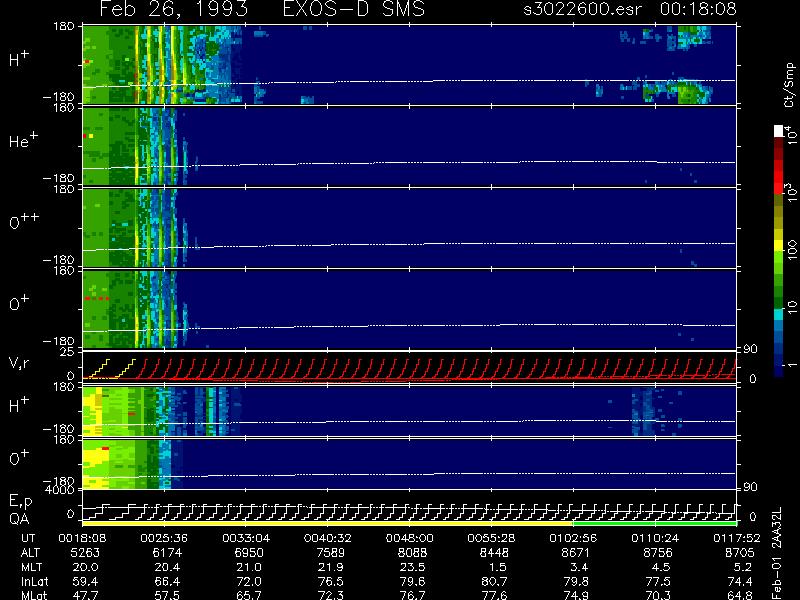Image resolution: width=800 pixels, height=600 pixels.
Task: Click MLT value "5.2"
Action: pos(743,567)
